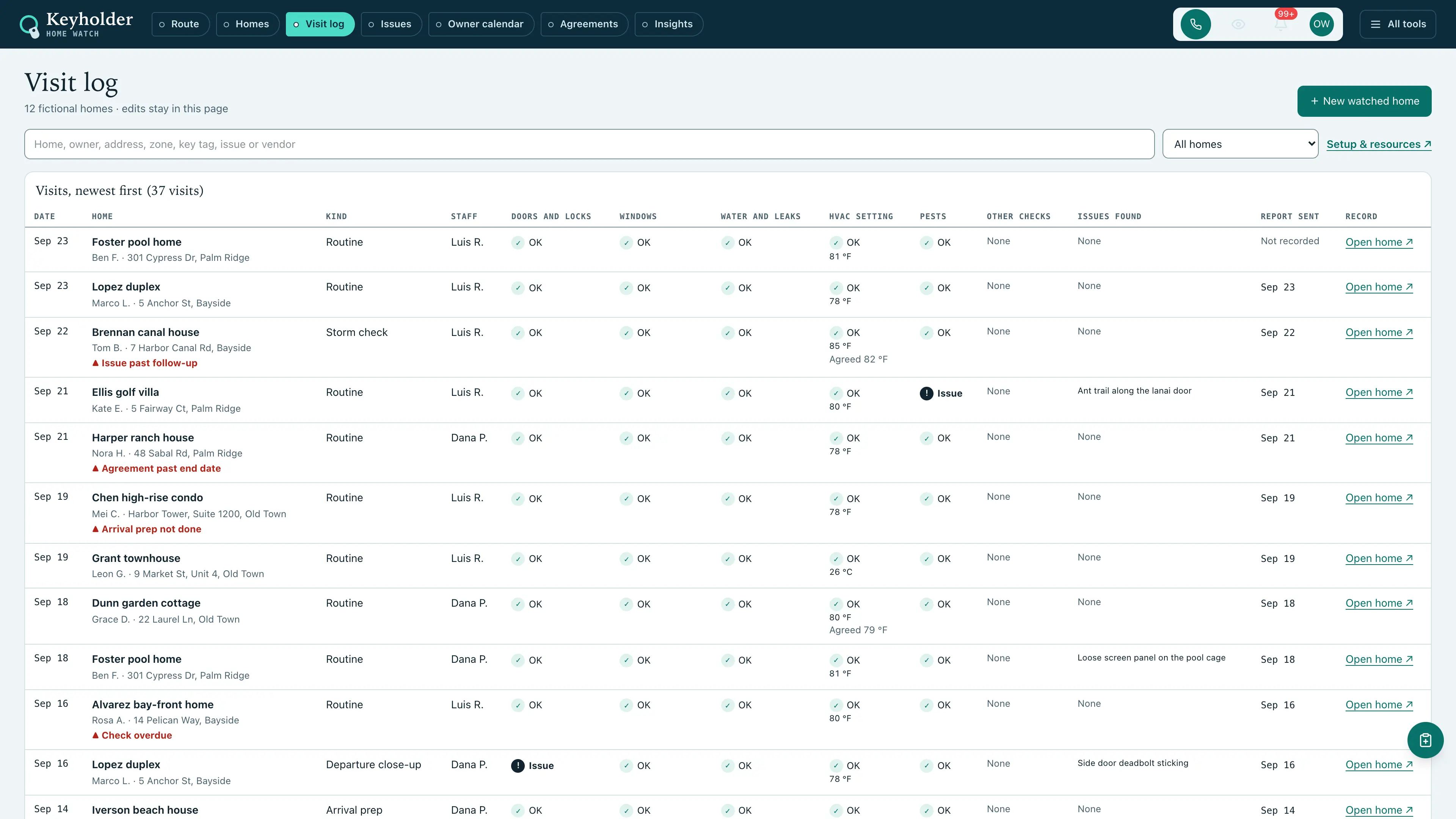Open the Agreements tab
This screenshot has height=819, width=1456.
tap(584, 24)
